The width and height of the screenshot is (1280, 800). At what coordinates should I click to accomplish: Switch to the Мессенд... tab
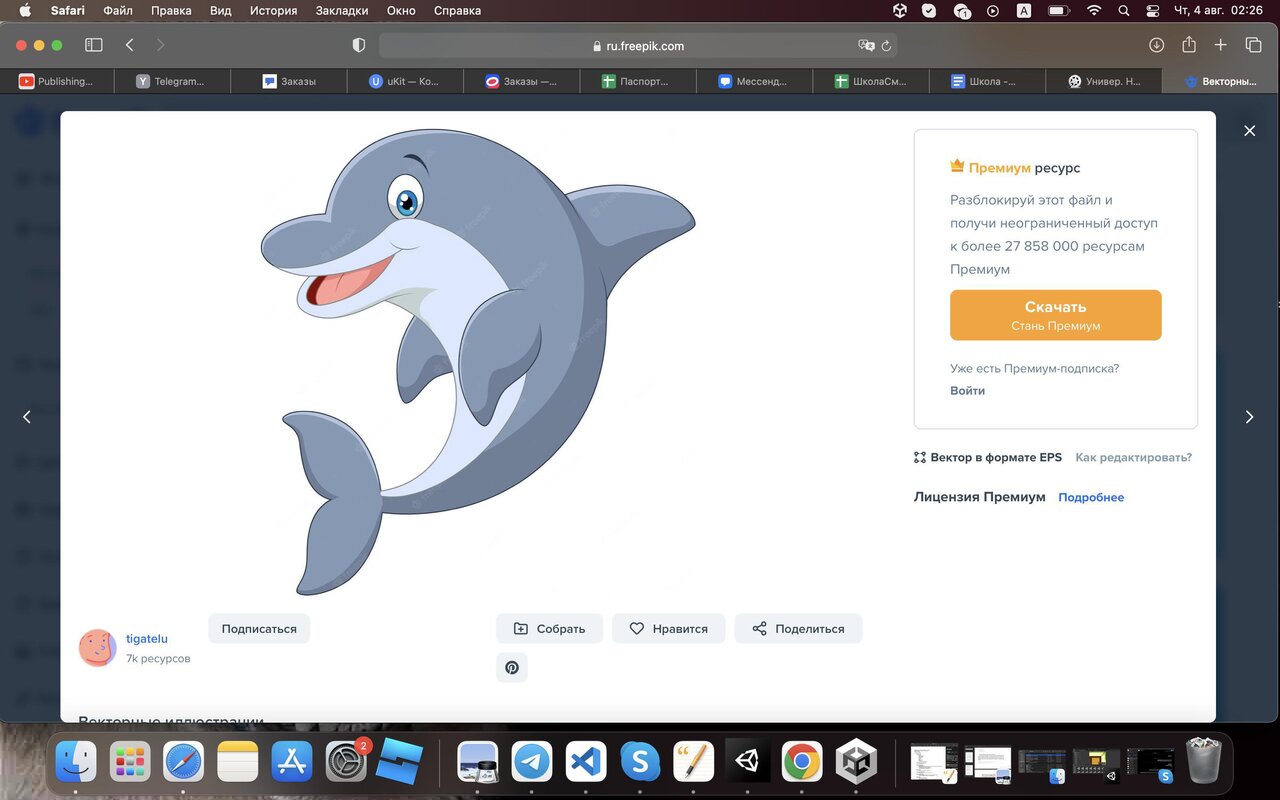pos(754,81)
